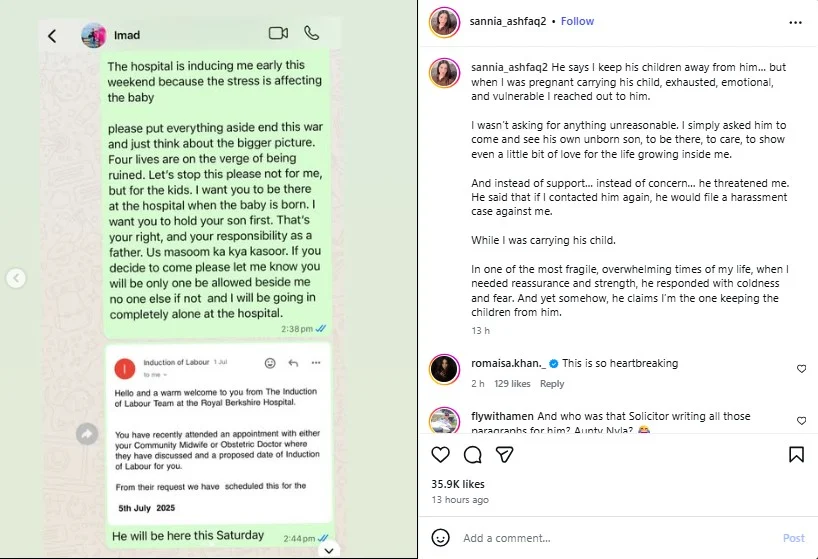The height and width of the screenshot is (559, 818).
Task: Reply to romaisa.khan._ comment
Action: point(552,384)
